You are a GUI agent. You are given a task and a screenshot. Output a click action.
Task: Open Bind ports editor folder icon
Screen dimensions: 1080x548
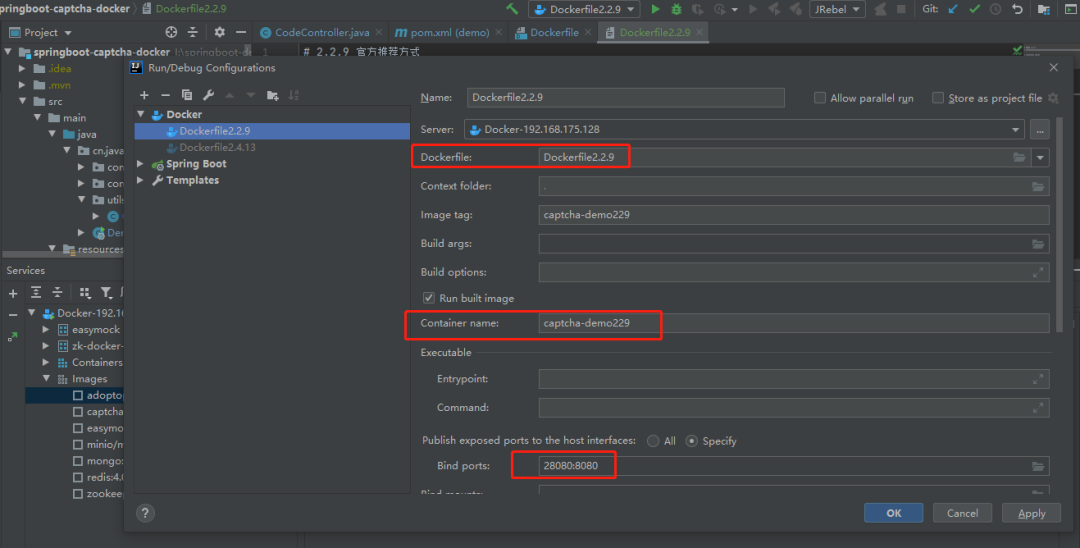pos(1038,466)
